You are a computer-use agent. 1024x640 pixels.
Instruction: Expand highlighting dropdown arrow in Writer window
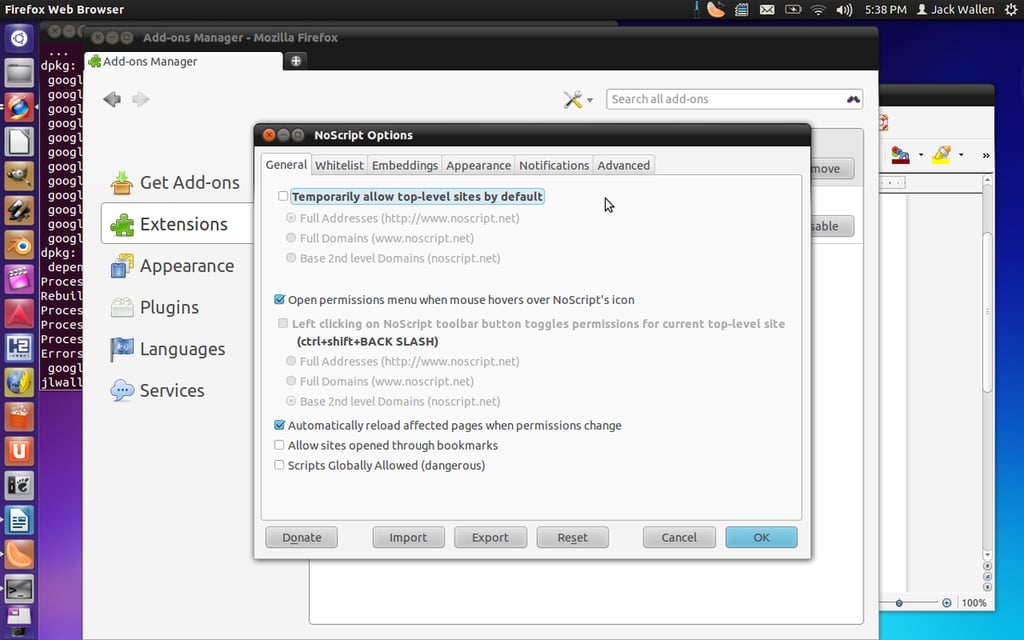point(961,155)
